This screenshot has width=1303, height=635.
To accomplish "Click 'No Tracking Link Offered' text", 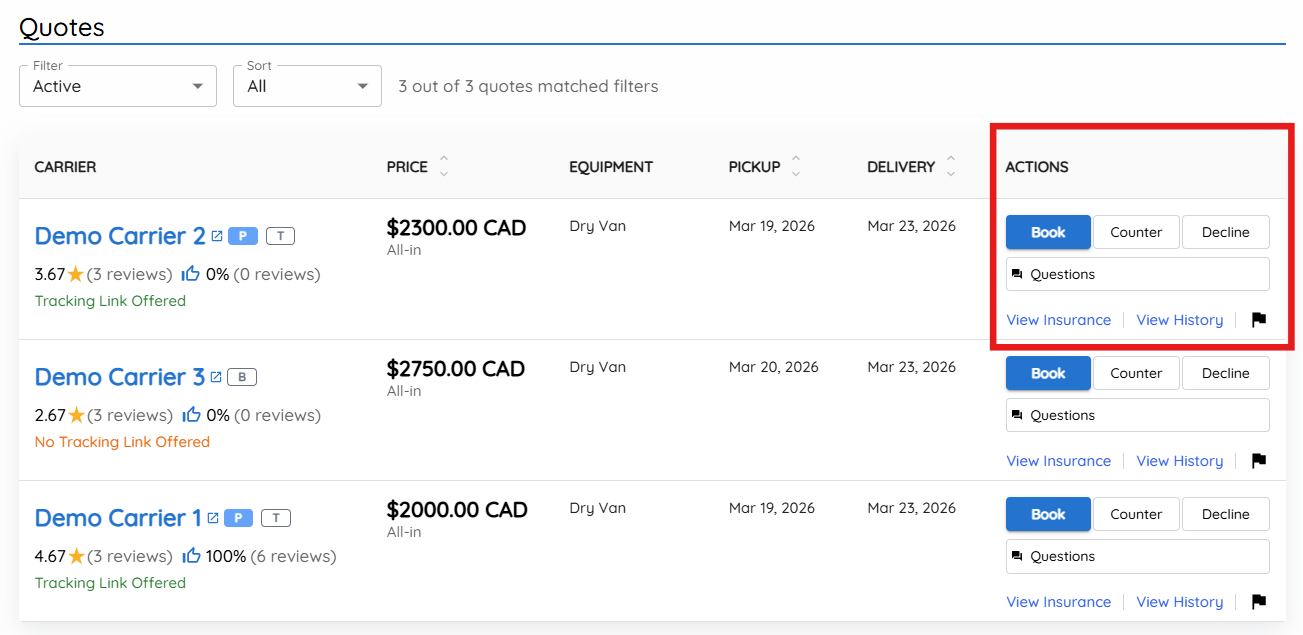I will 122,442.
